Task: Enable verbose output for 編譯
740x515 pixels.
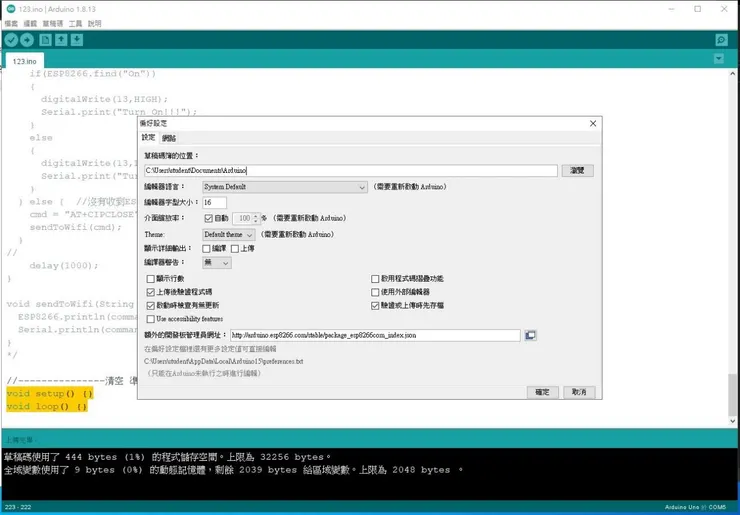Action: click(206, 249)
